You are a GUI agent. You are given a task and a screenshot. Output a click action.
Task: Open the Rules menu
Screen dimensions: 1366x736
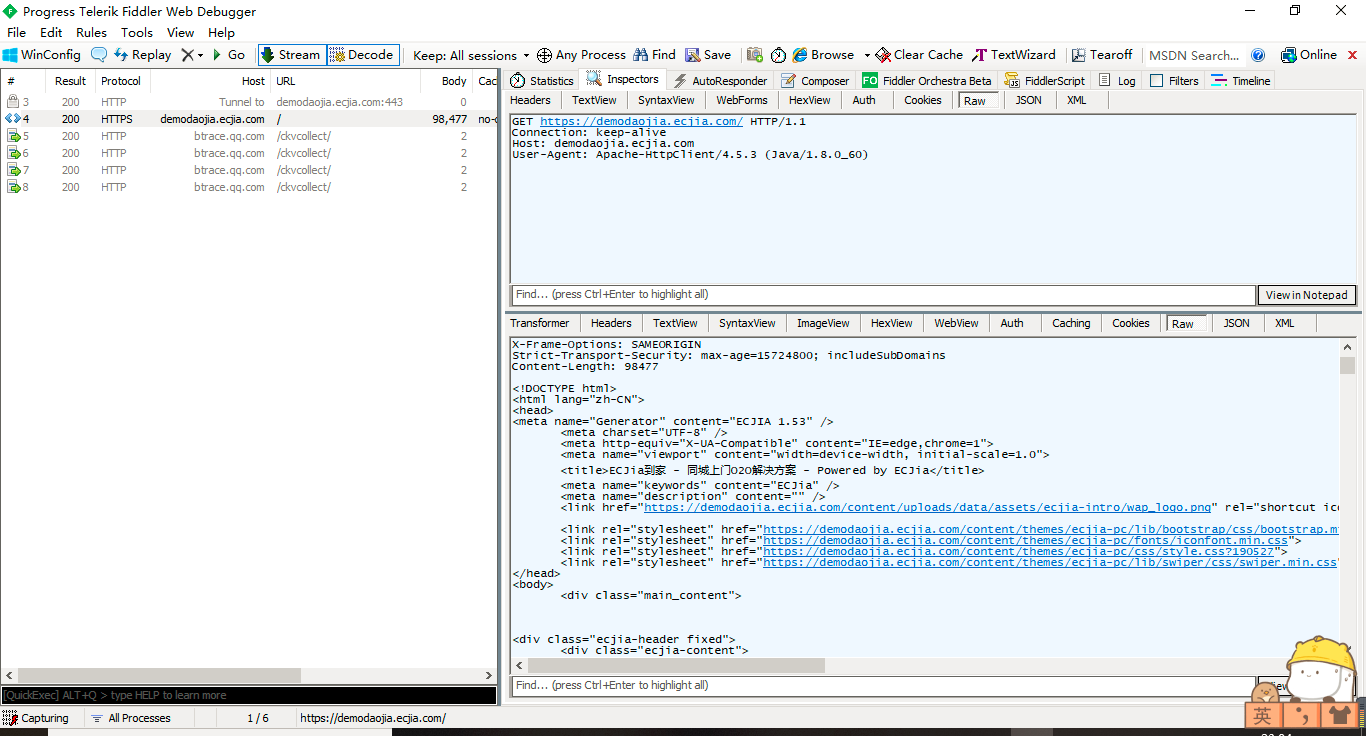point(91,33)
